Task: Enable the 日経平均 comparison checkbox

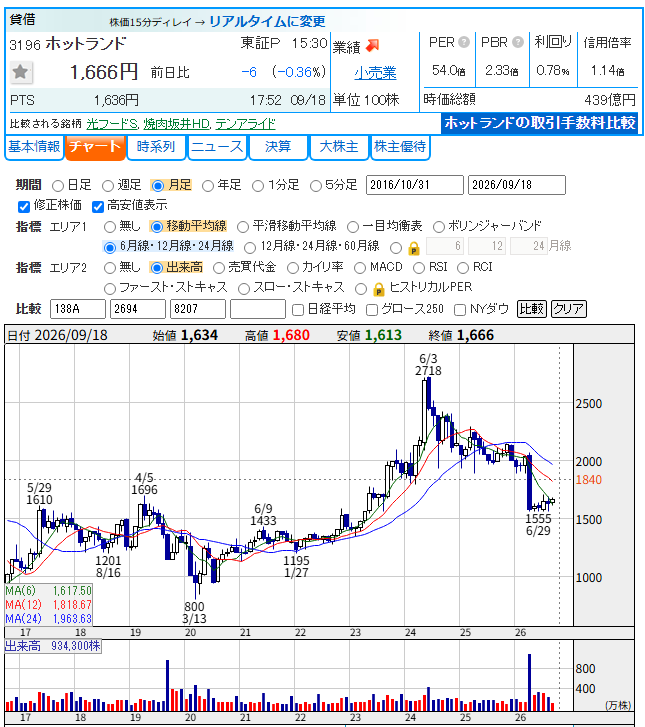Action: click(298, 310)
